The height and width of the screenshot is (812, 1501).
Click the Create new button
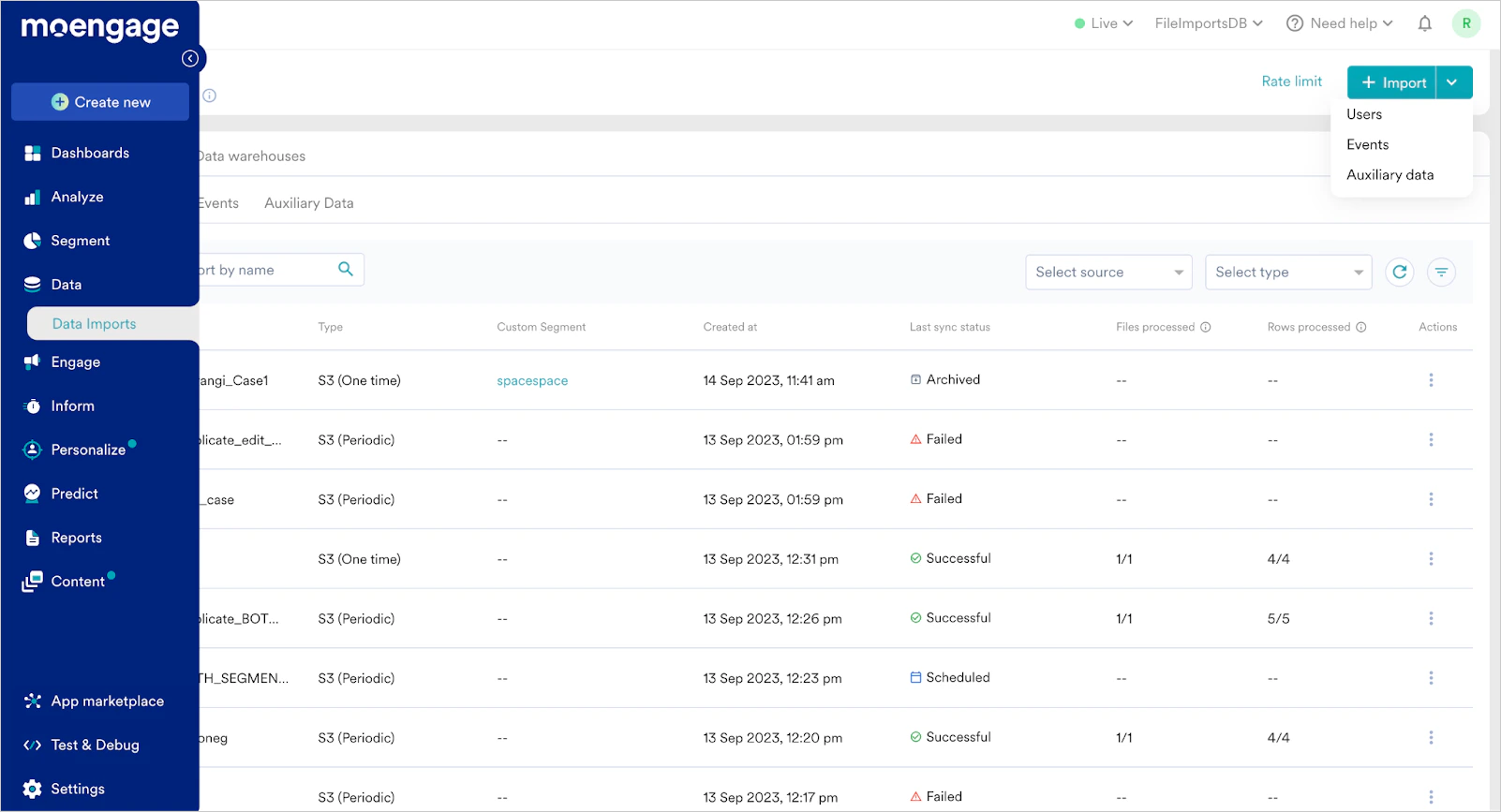[100, 102]
